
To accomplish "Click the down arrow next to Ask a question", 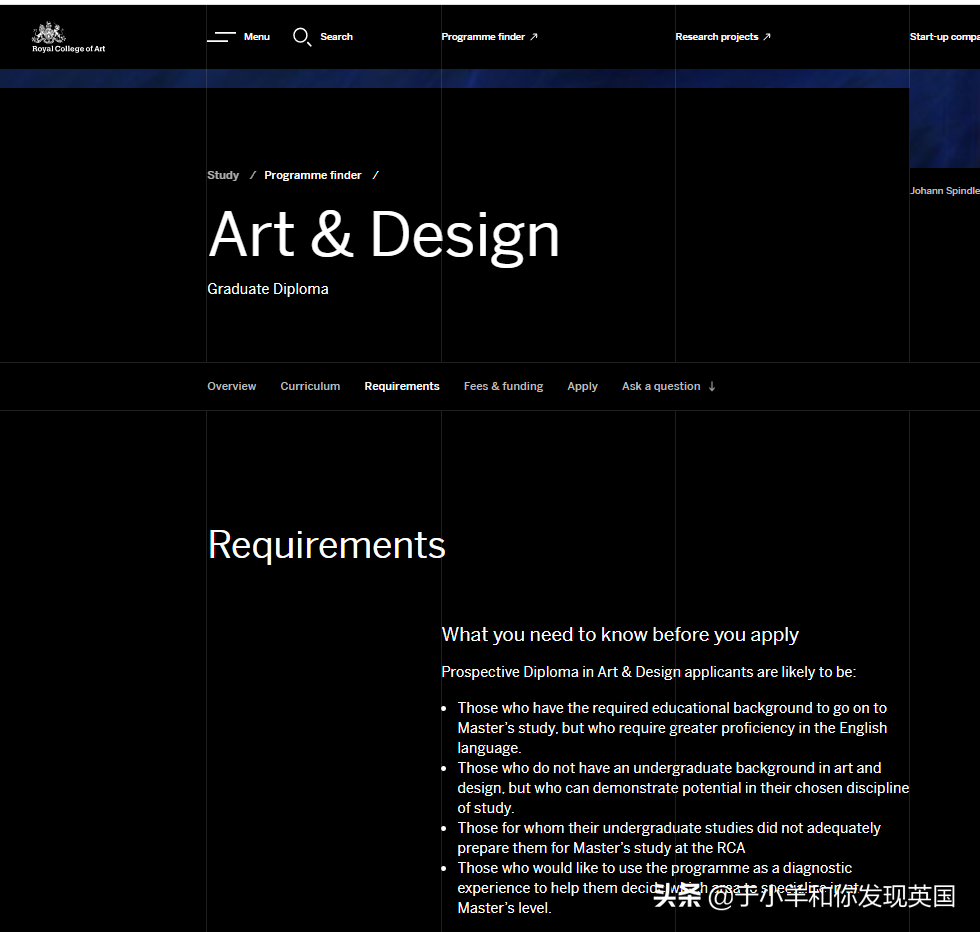I will click(x=712, y=386).
